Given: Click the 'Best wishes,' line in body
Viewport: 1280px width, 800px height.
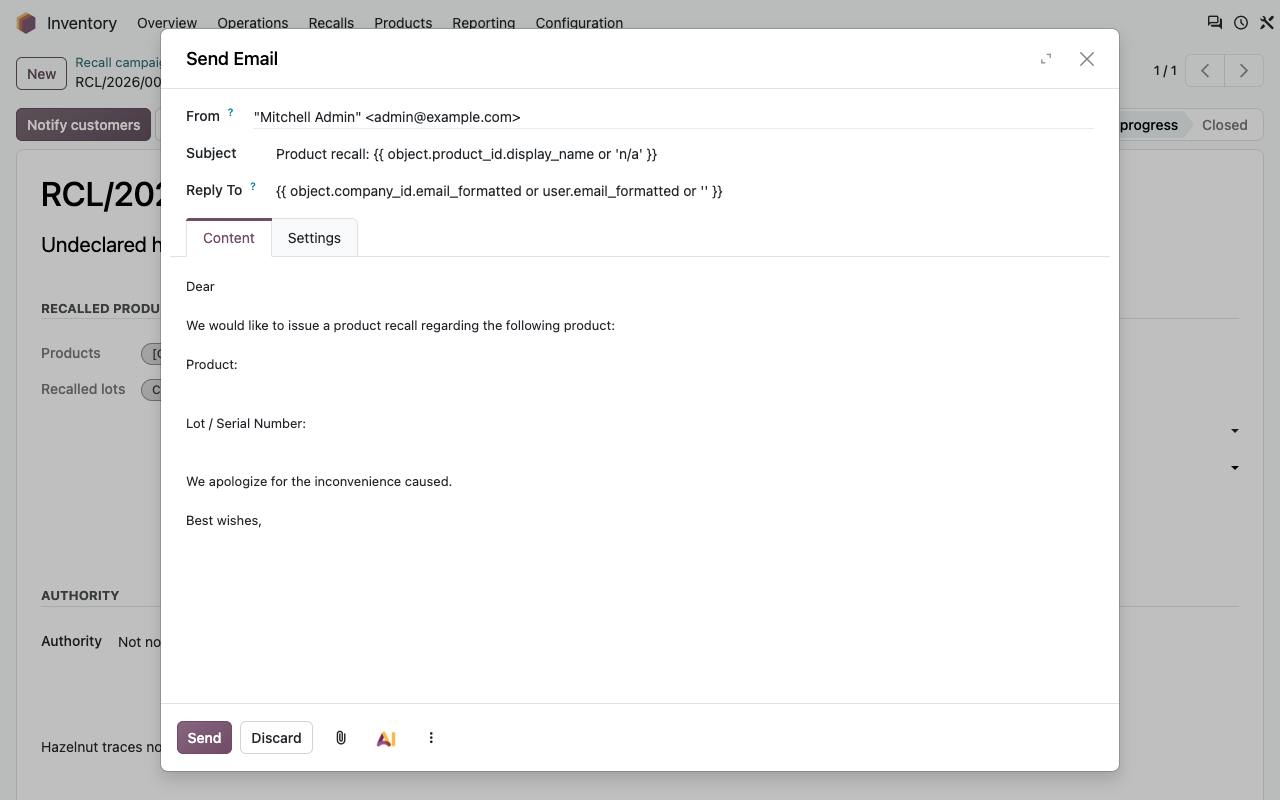Looking at the screenshot, I should coord(224,521).
